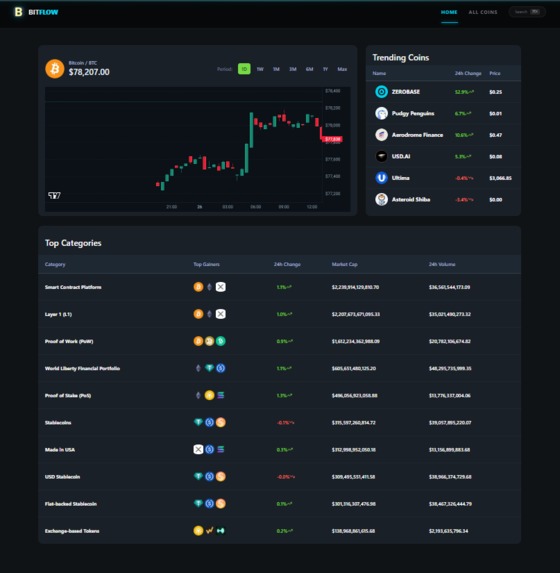Open the Home nav tab

click(449, 12)
